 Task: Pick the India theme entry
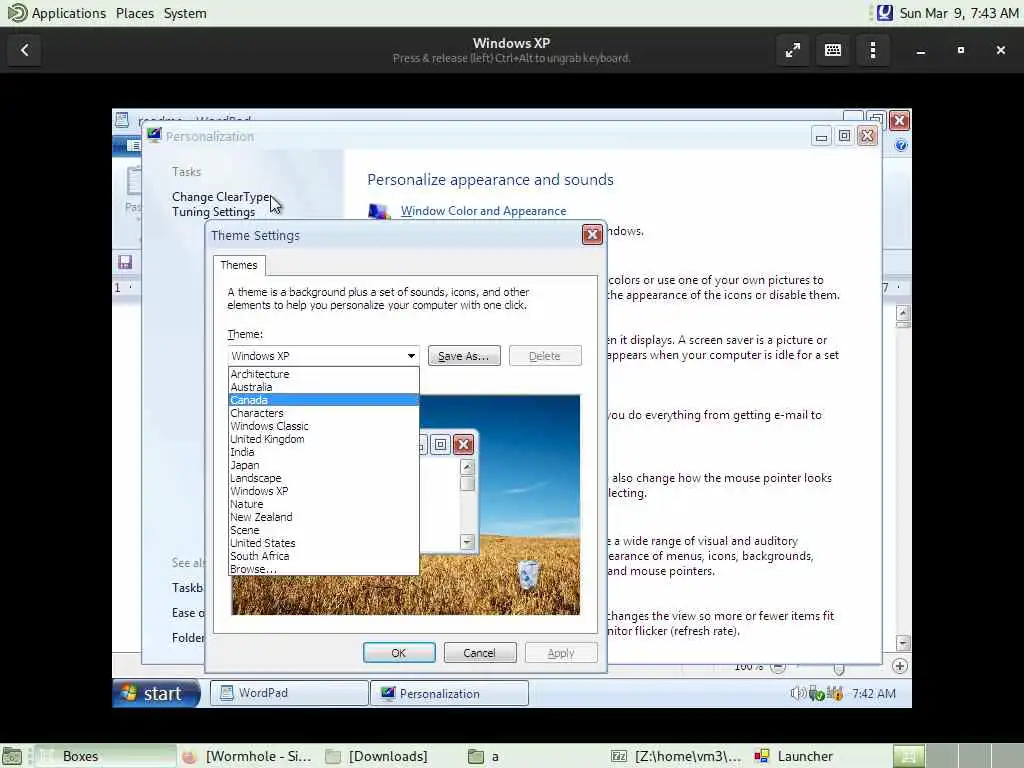tap(324, 452)
